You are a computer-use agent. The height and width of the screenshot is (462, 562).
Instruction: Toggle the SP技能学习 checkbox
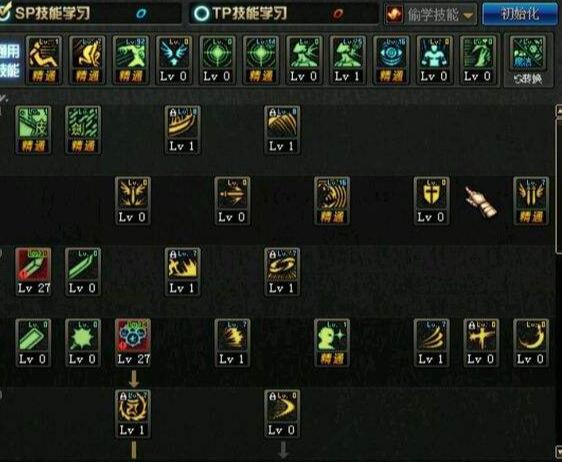(5, 13)
